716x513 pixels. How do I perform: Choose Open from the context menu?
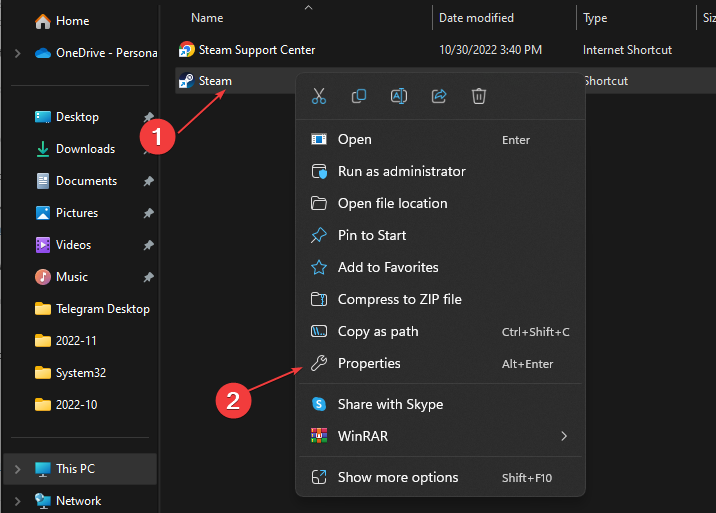pos(441,139)
